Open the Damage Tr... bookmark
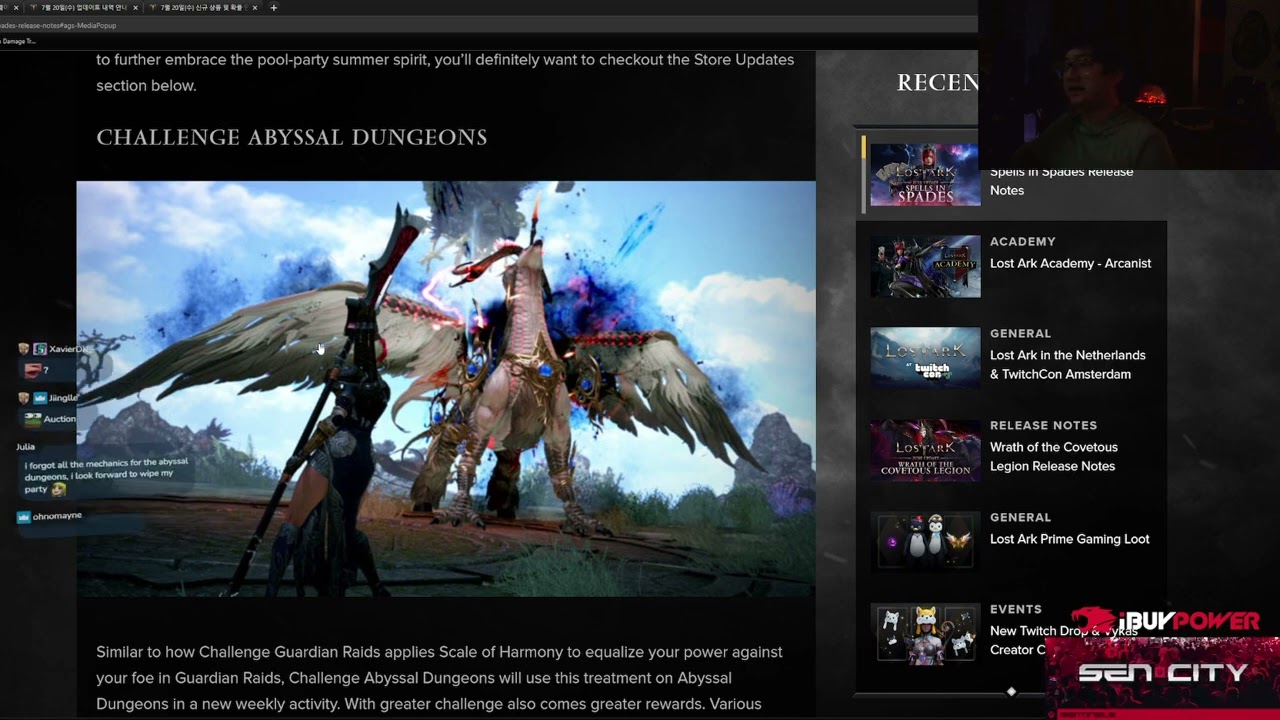The image size is (1280, 720). [18, 41]
